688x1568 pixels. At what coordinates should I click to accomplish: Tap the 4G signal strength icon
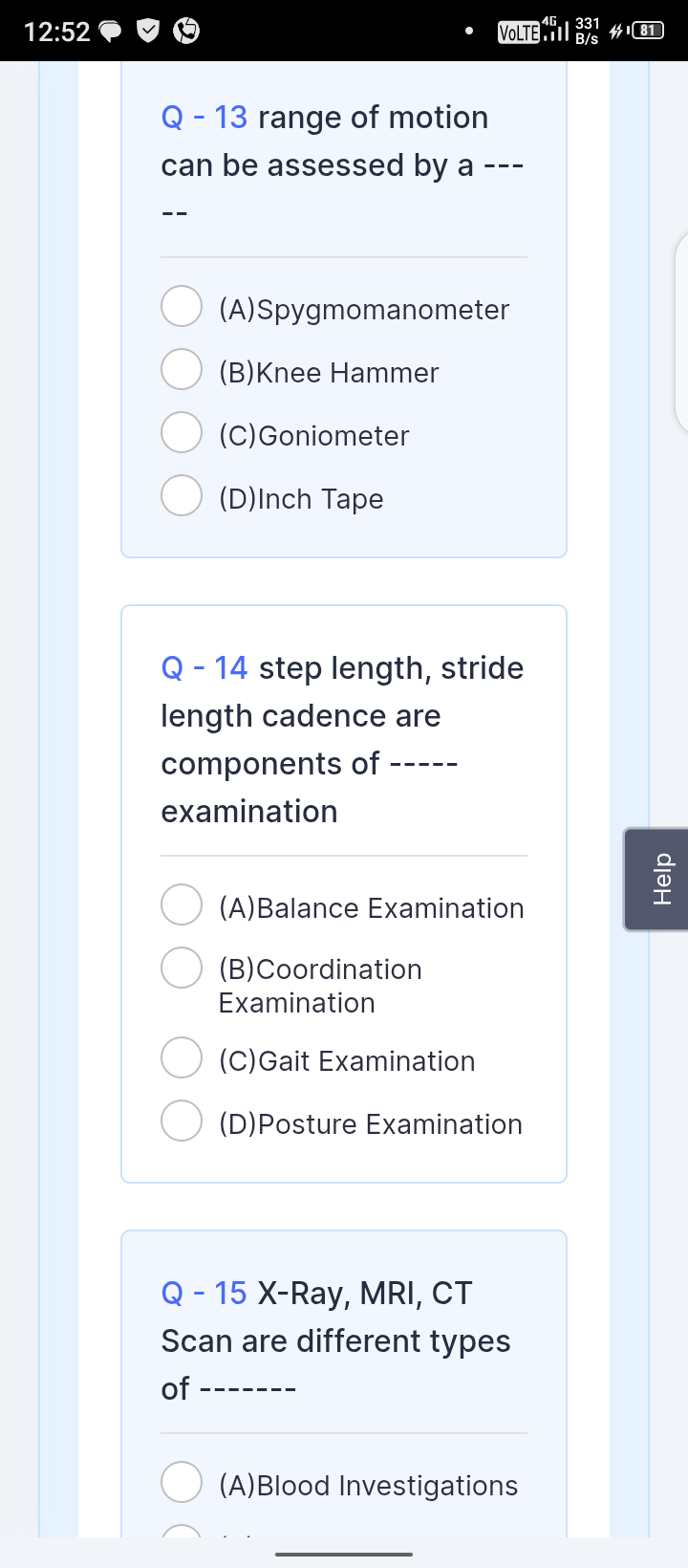pos(554,31)
